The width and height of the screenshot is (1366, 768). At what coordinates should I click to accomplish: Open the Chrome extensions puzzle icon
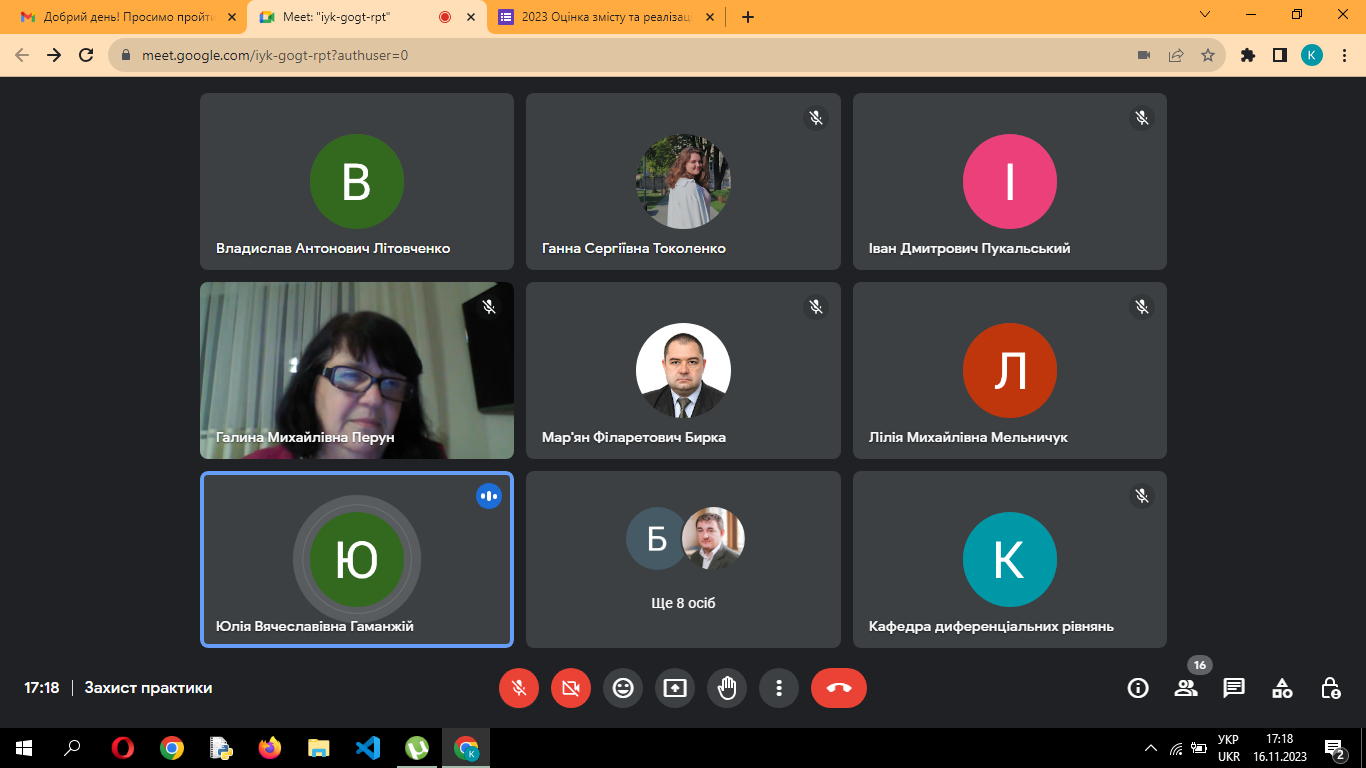pyautogui.click(x=1248, y=56)
